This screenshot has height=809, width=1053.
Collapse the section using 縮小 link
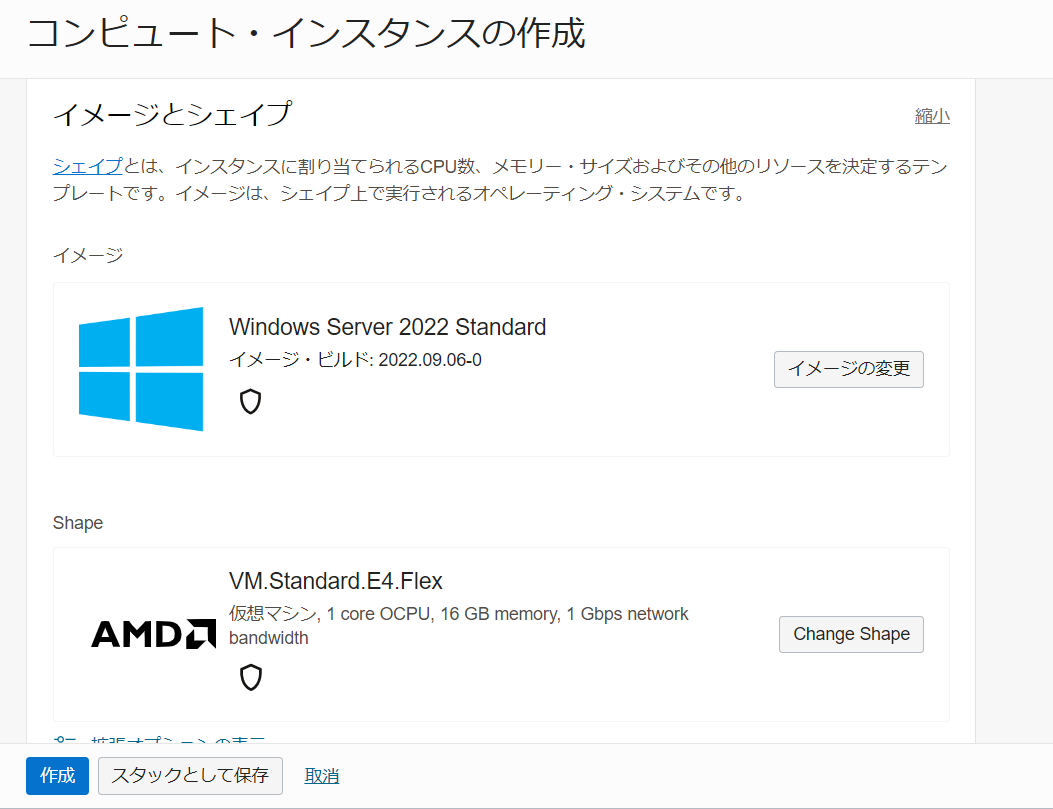pyautogui.click(x=932, y=115)
